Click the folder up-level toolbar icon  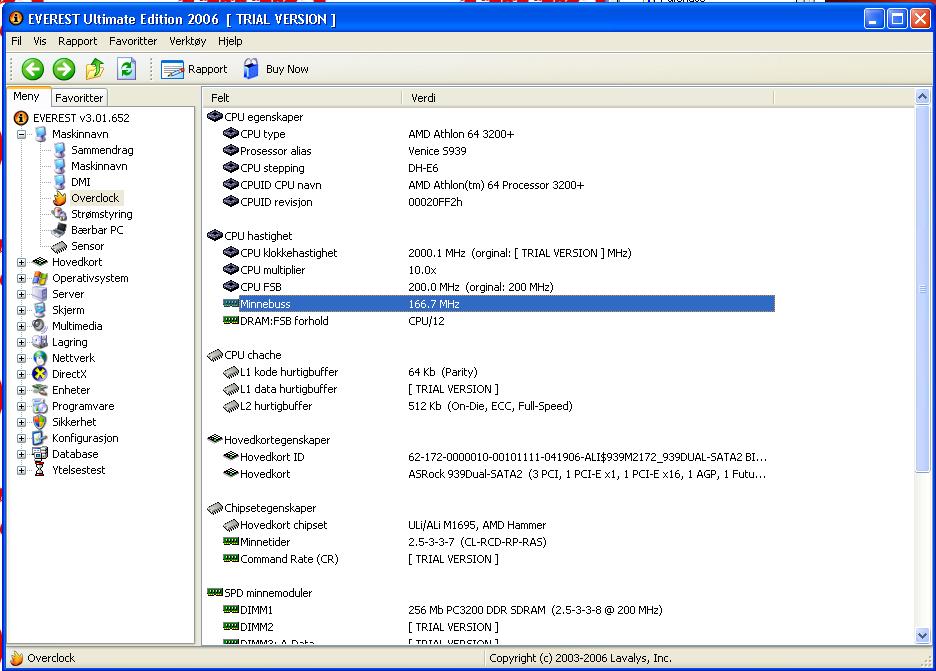click(95, 69)
